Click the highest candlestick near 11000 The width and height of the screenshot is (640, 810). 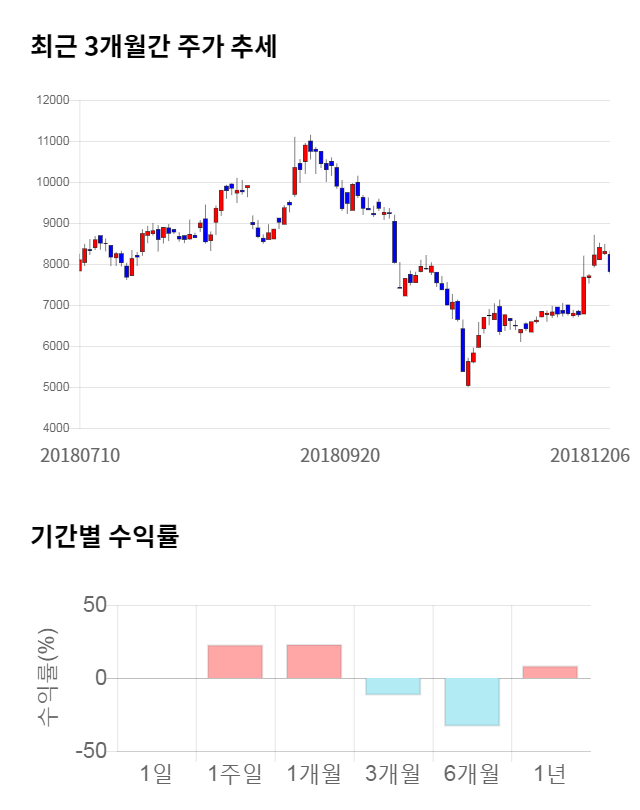[311, 146]
